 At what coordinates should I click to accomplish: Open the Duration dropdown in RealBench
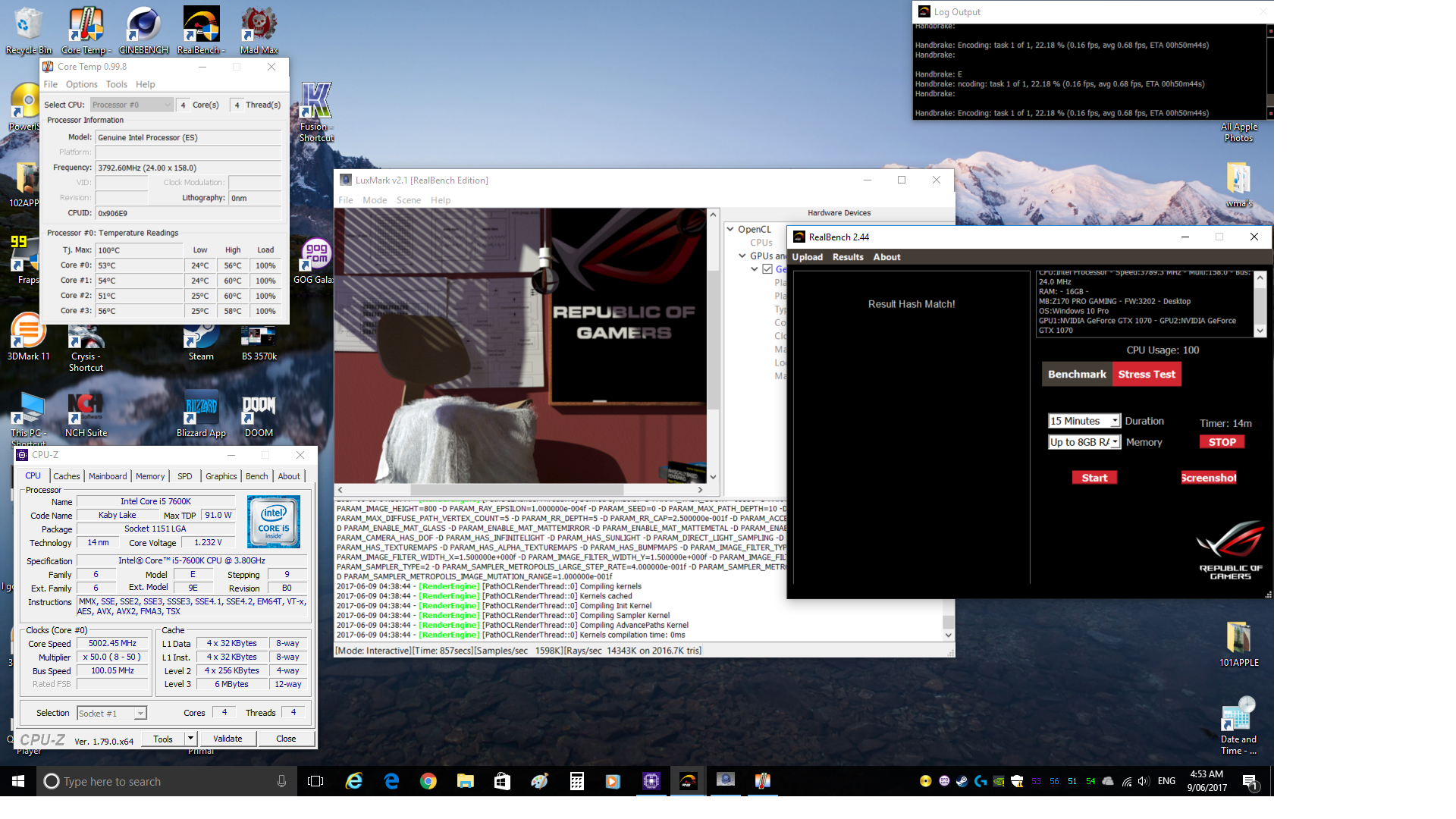1084,421
